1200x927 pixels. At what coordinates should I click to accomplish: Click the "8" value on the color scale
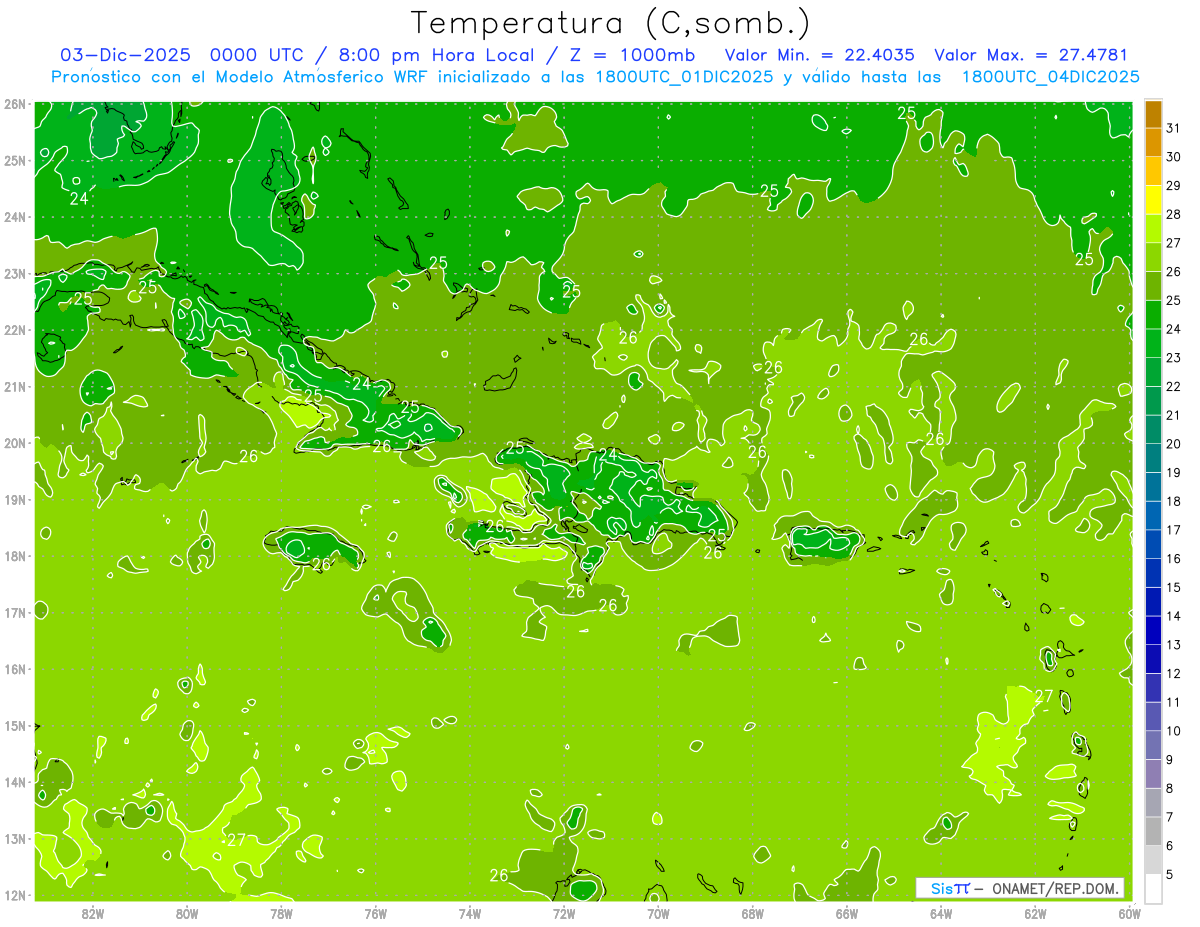click(x=1170, y=788)
